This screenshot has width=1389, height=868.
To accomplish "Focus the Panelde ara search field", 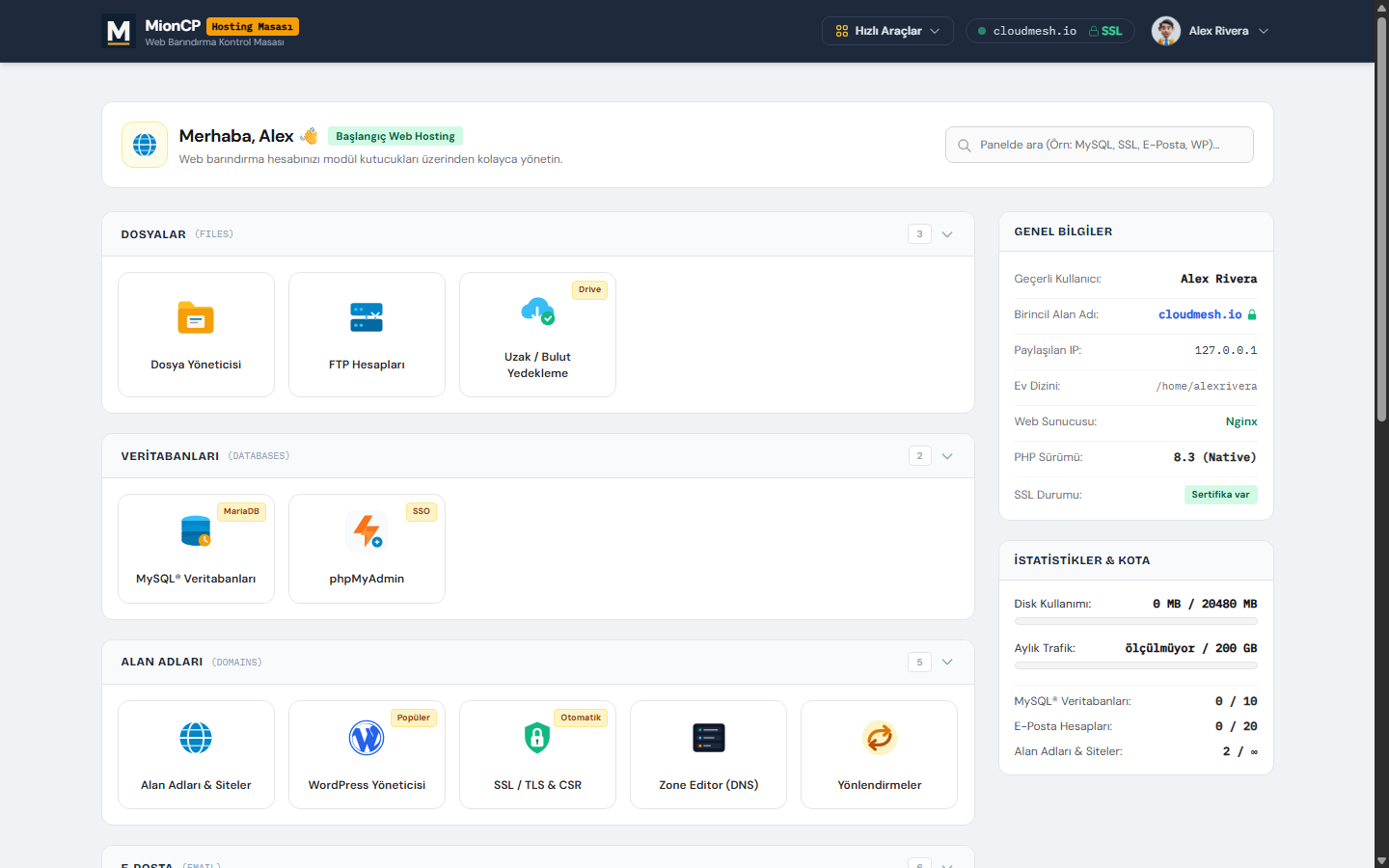I will [x=1100, y=145].
